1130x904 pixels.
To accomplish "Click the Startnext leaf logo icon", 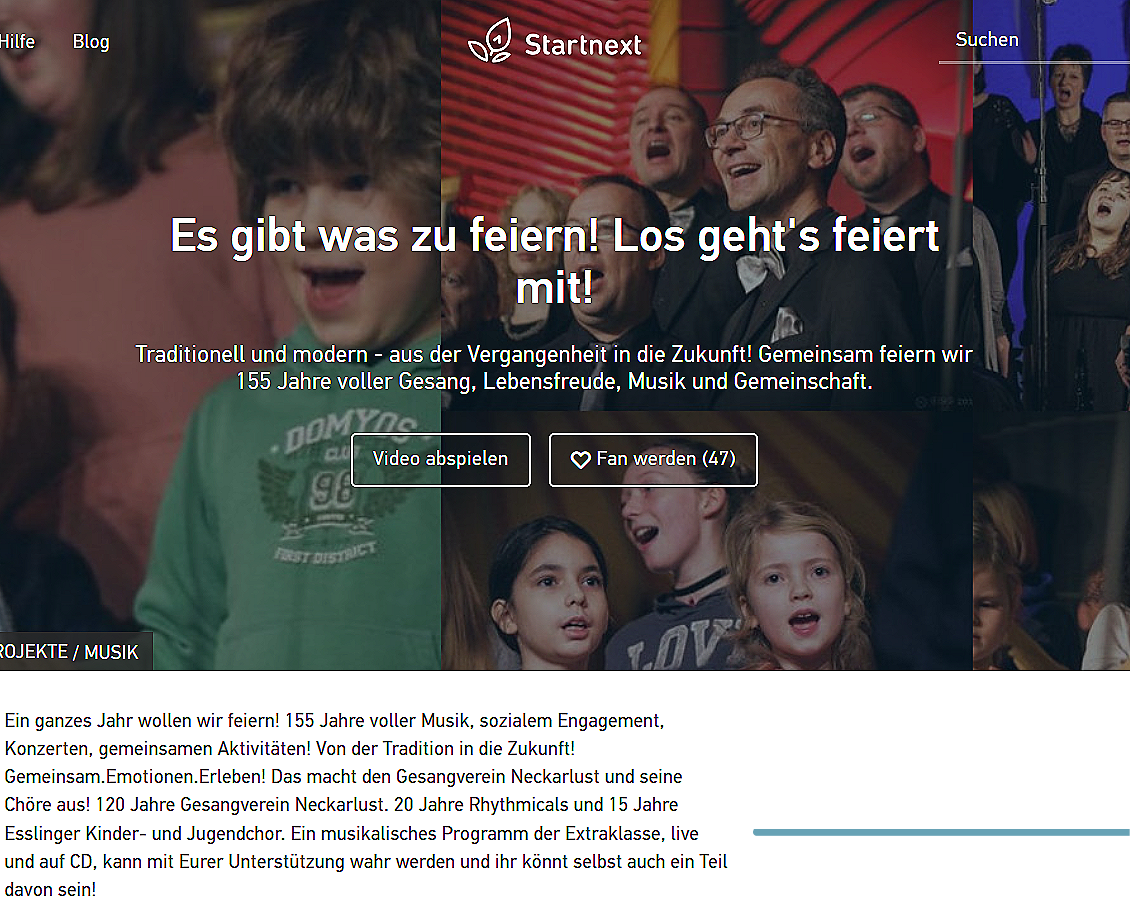I will click(490, 41).
